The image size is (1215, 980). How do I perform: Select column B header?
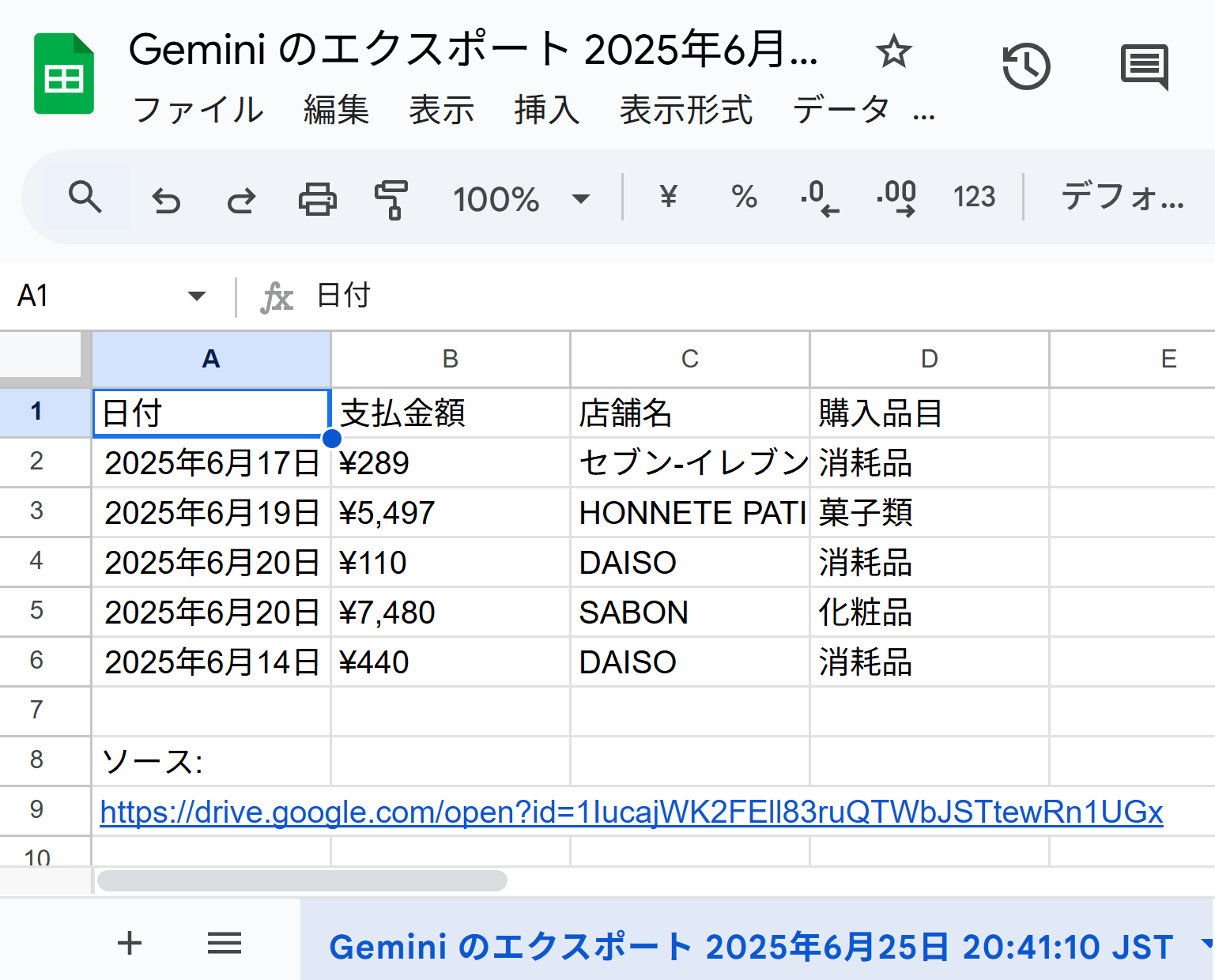tap(451, 359)
